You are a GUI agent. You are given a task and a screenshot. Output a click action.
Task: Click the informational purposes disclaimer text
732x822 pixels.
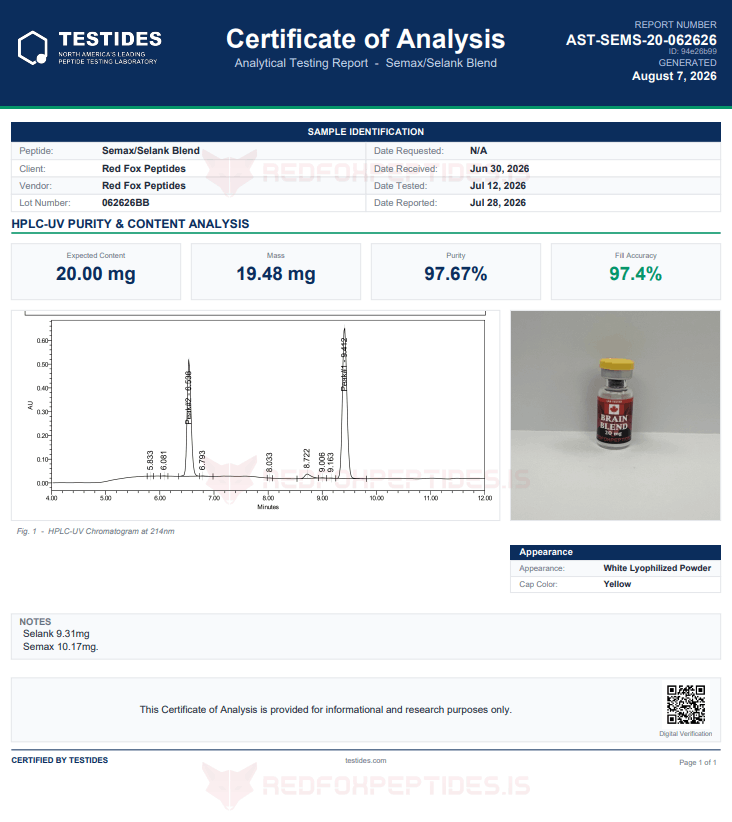[326, 710]
